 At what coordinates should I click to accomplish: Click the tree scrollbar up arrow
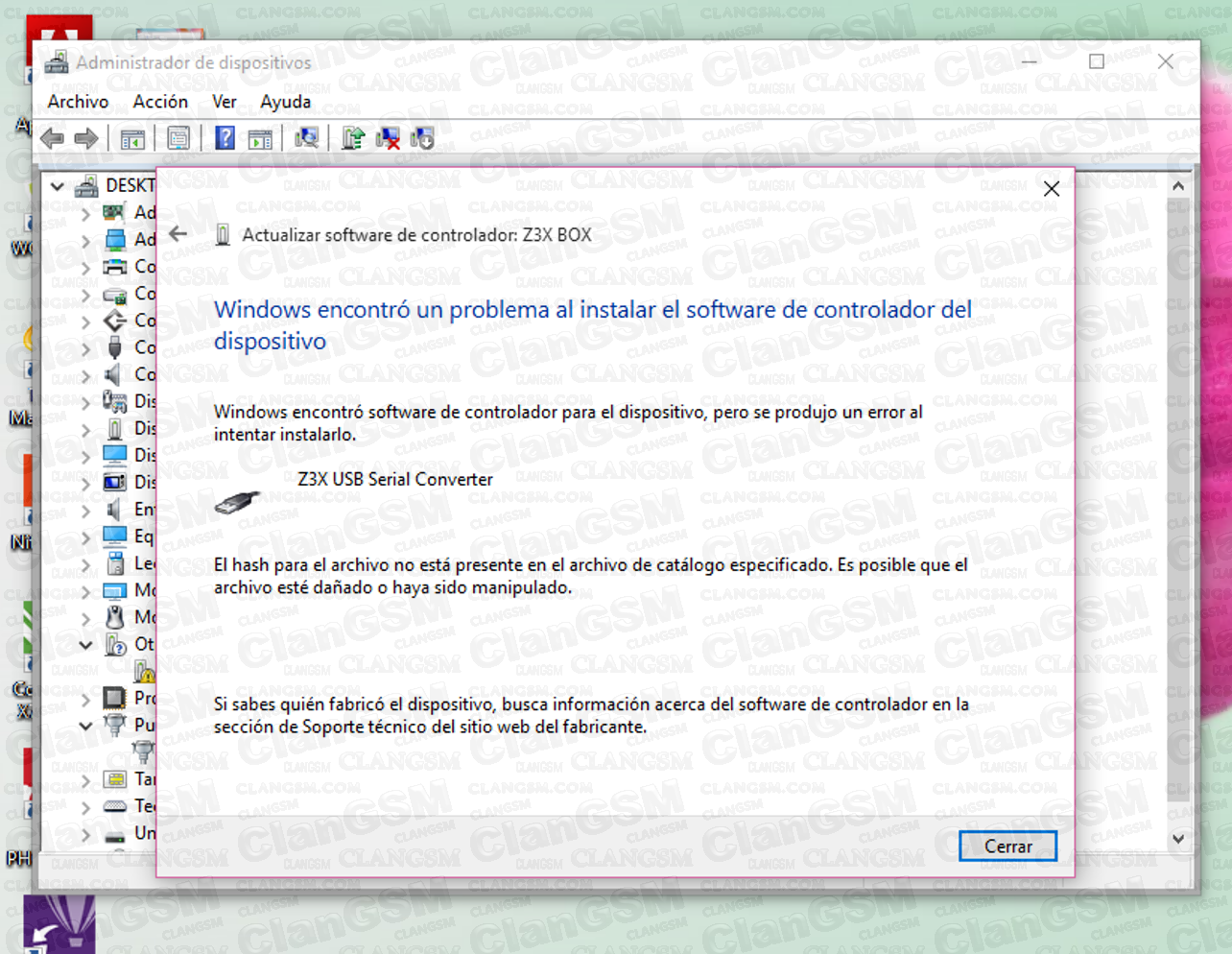[x=1178, y=186]
